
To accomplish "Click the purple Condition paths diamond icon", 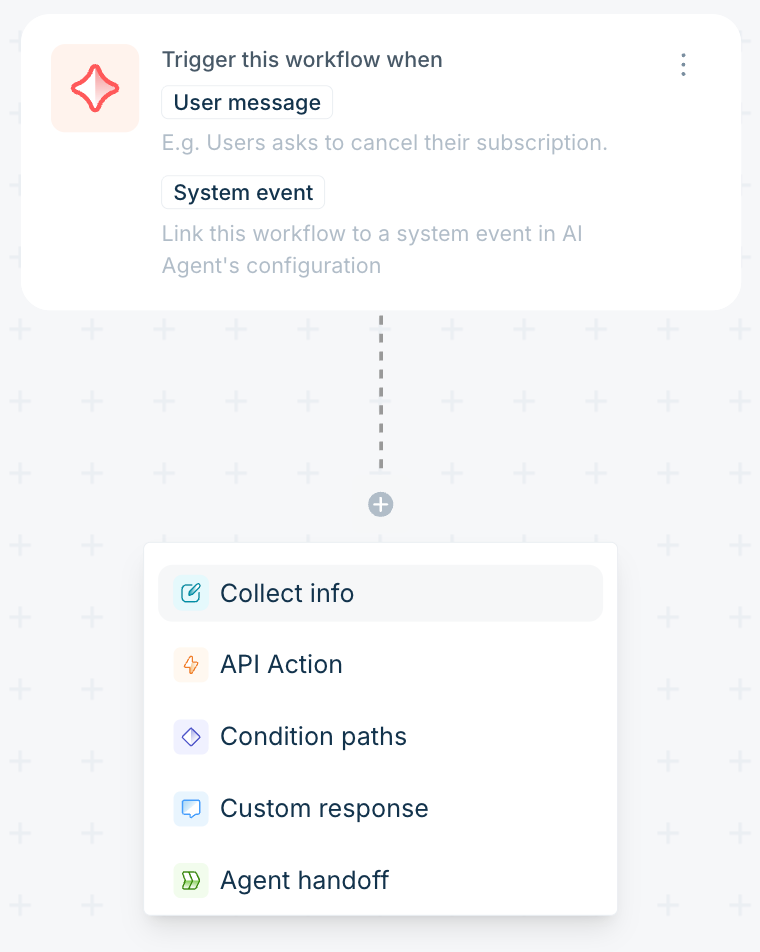I will pos(191,737).
